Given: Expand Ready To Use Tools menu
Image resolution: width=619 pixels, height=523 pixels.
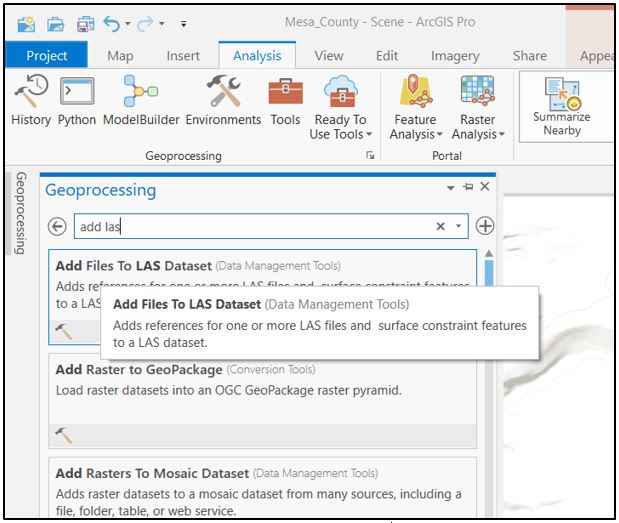Looking at the screenshot, I should (341, 107).
